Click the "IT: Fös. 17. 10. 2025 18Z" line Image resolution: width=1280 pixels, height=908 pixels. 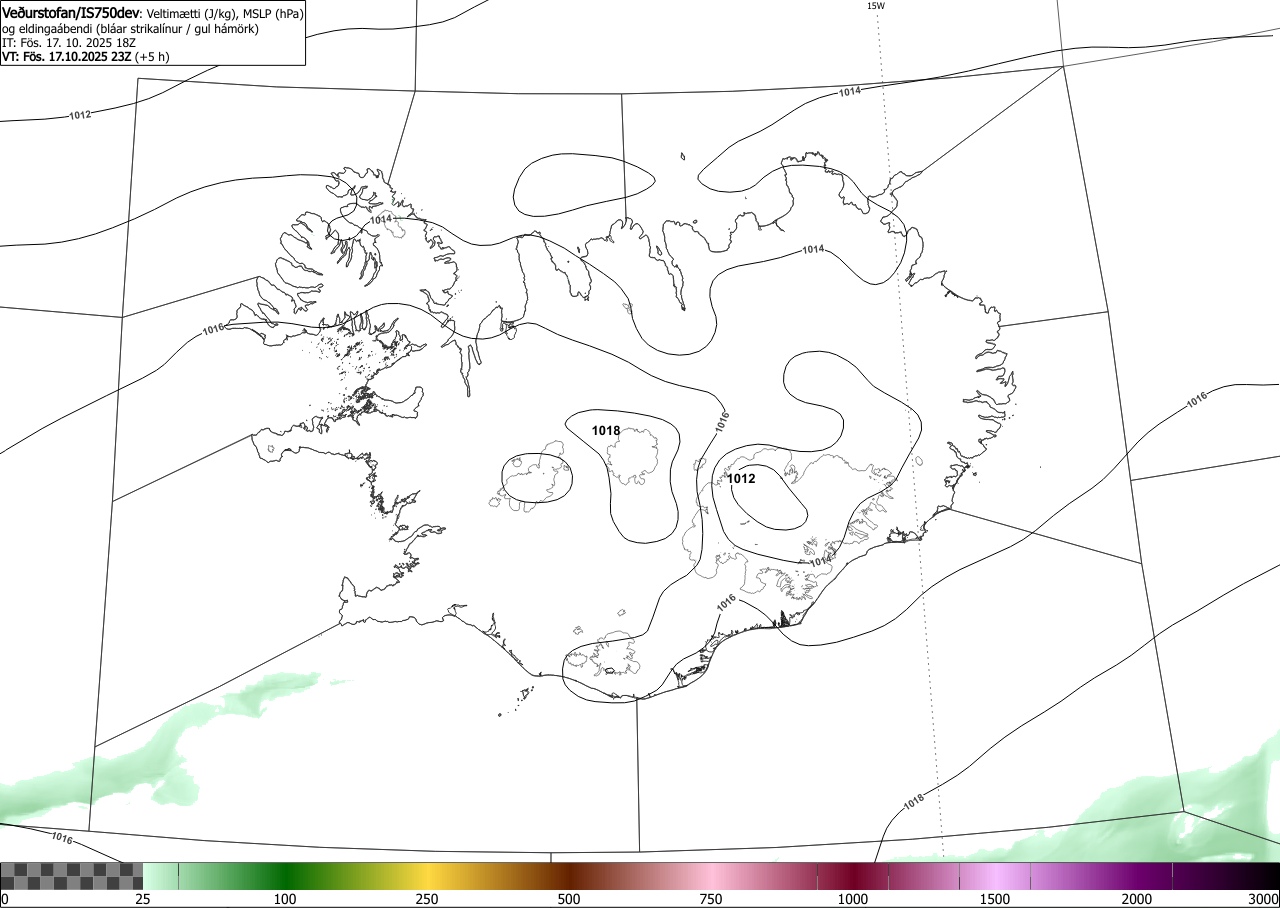pos(67,43)
